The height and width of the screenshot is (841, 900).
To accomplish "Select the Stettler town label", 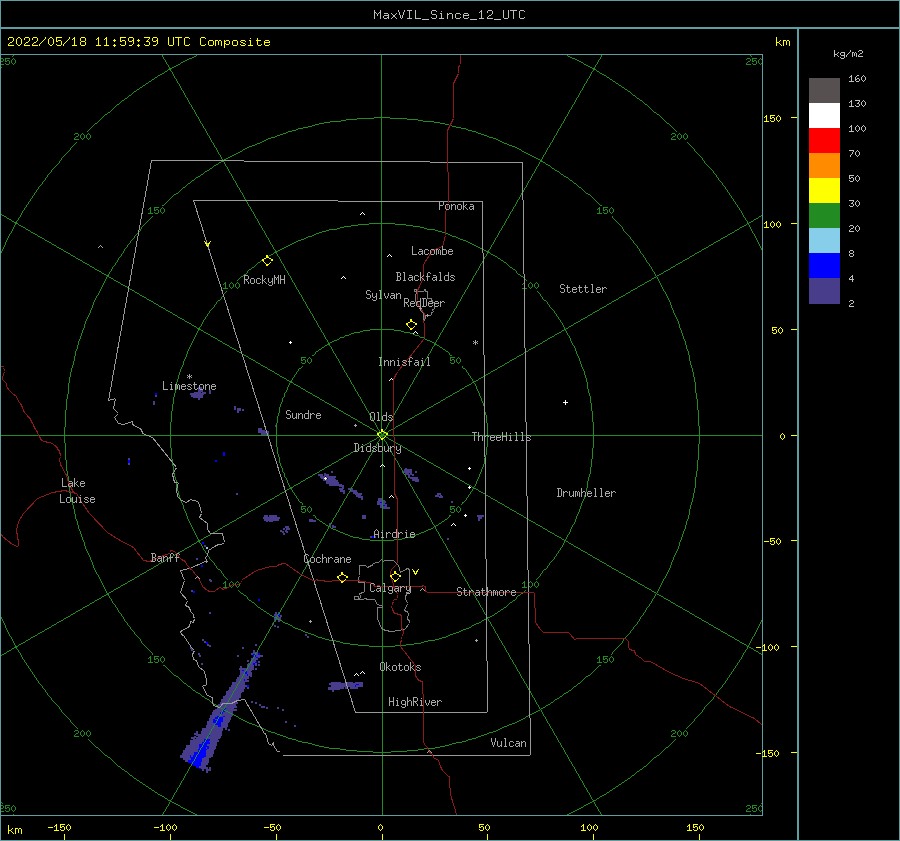I will tap(583, 289).
